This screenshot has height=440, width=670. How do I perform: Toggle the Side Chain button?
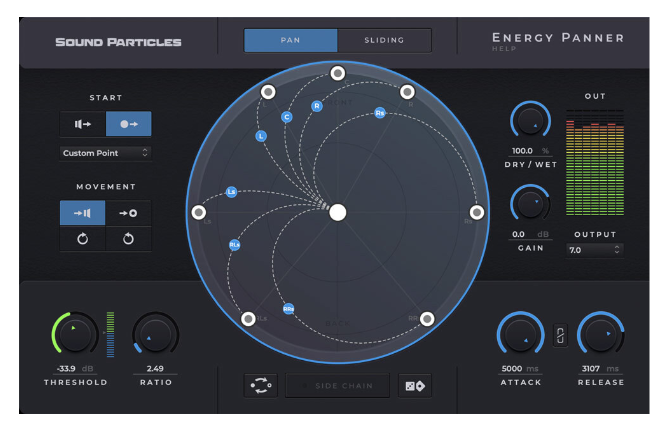click(x=337, y=386)
